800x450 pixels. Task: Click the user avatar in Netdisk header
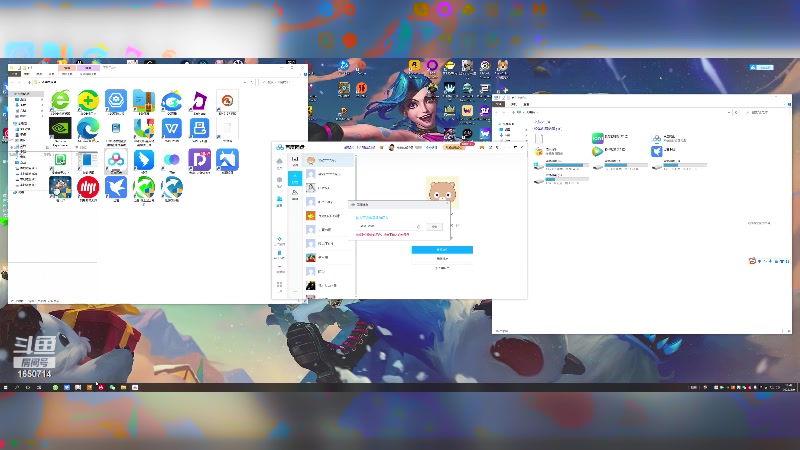click(391, 147)
